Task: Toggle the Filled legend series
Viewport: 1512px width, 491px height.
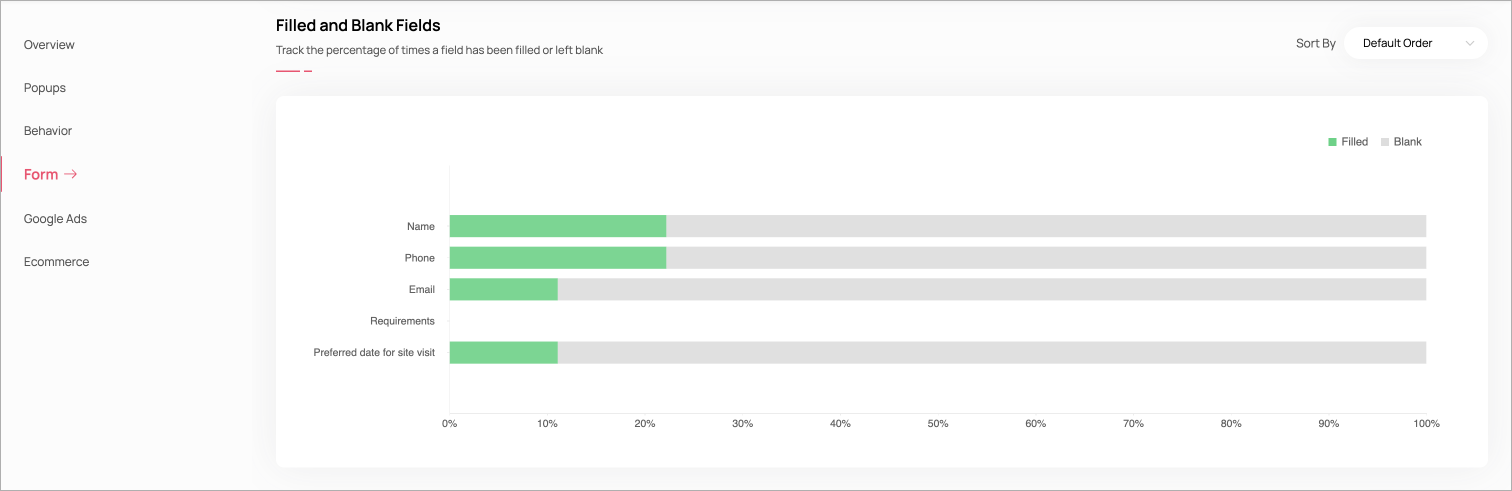Action: coord(1354,142)
